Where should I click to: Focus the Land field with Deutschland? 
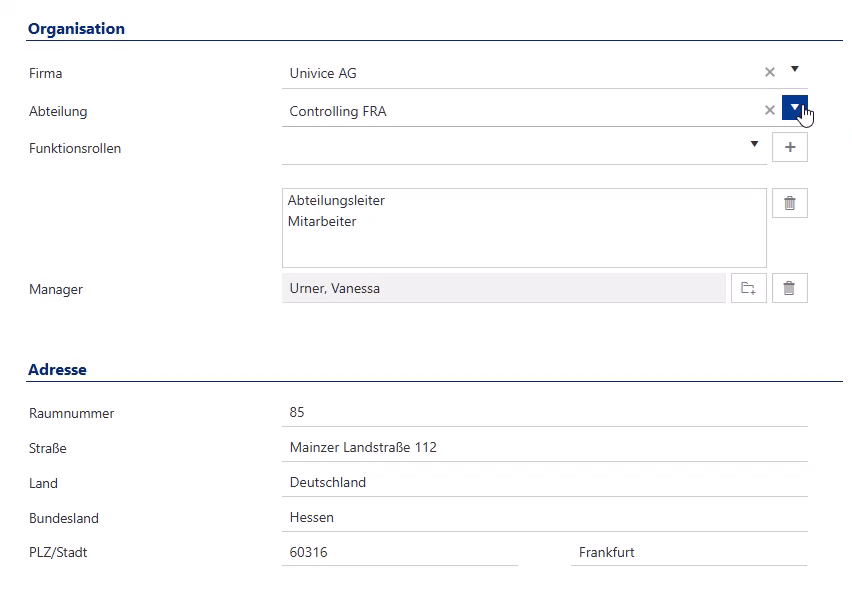coord(544,482)
